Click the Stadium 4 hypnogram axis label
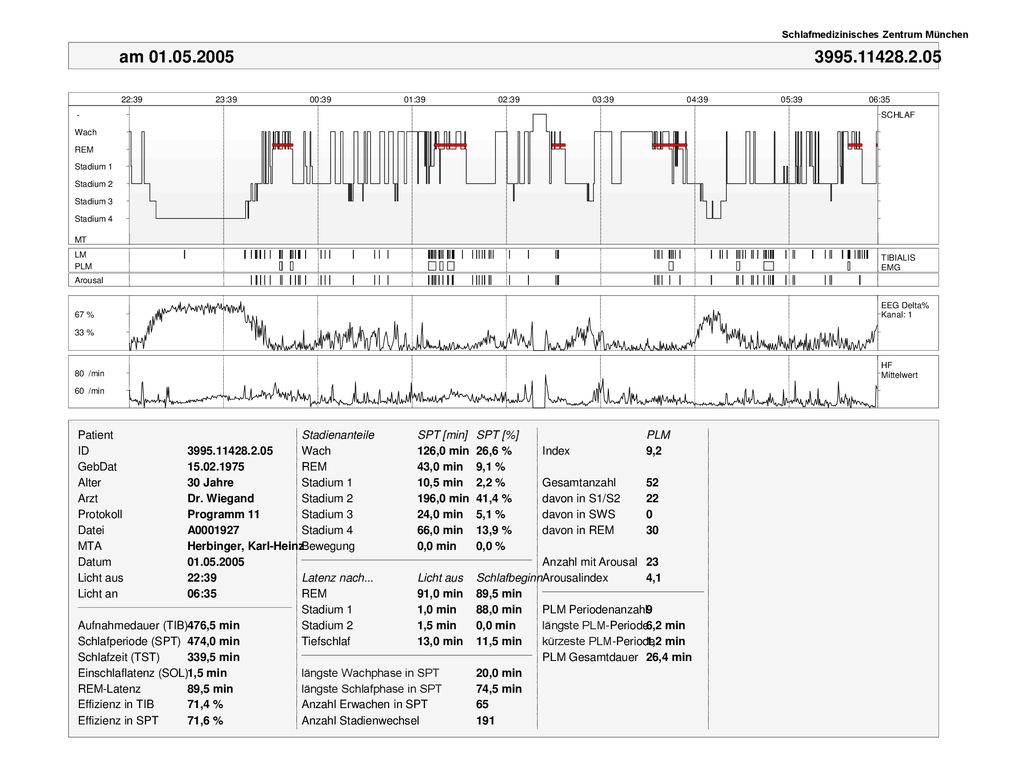The image size is (1024, 768). (x=93, y=219)
